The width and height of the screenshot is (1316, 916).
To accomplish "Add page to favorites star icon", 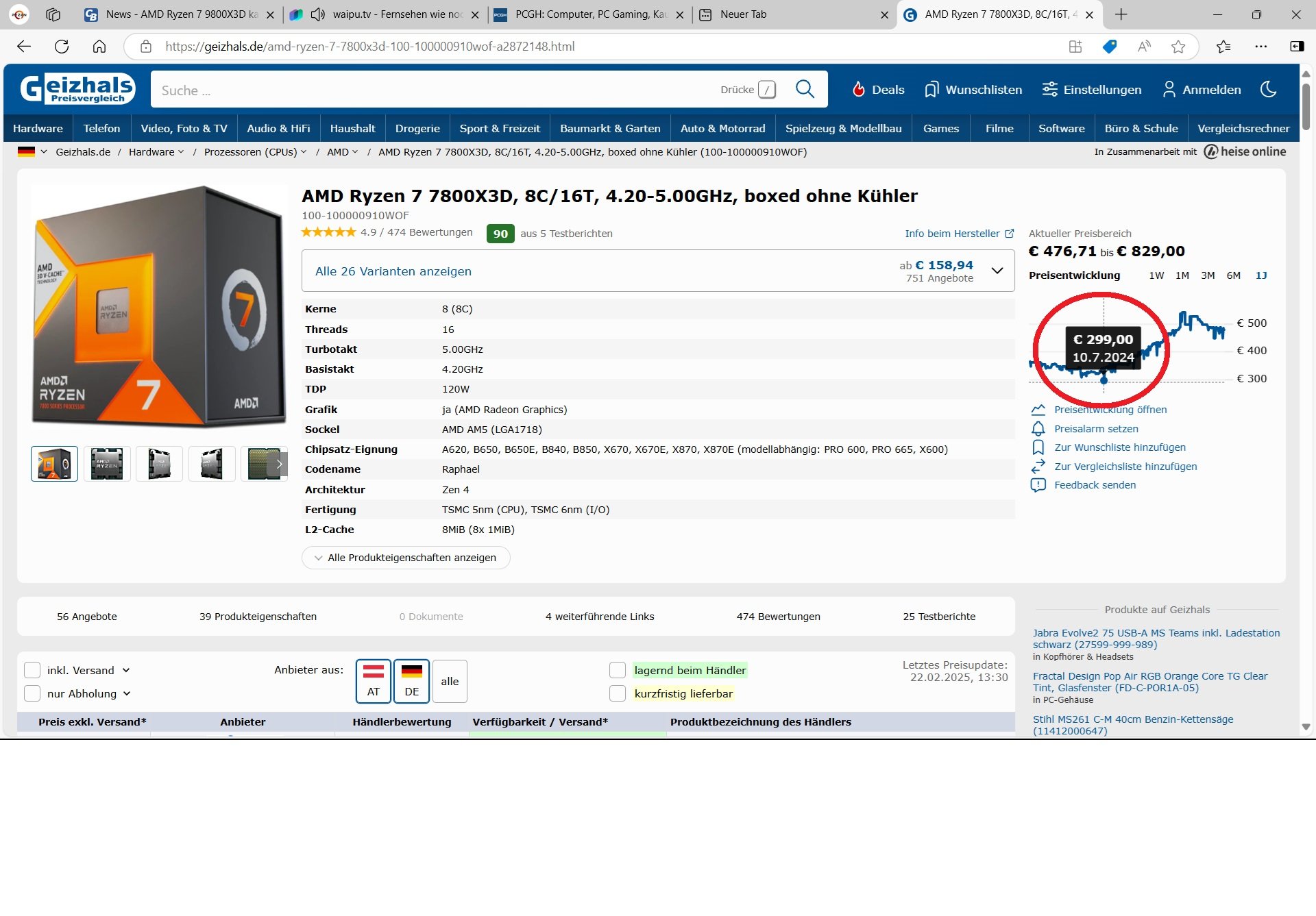I will click(x=1178, y=47).
